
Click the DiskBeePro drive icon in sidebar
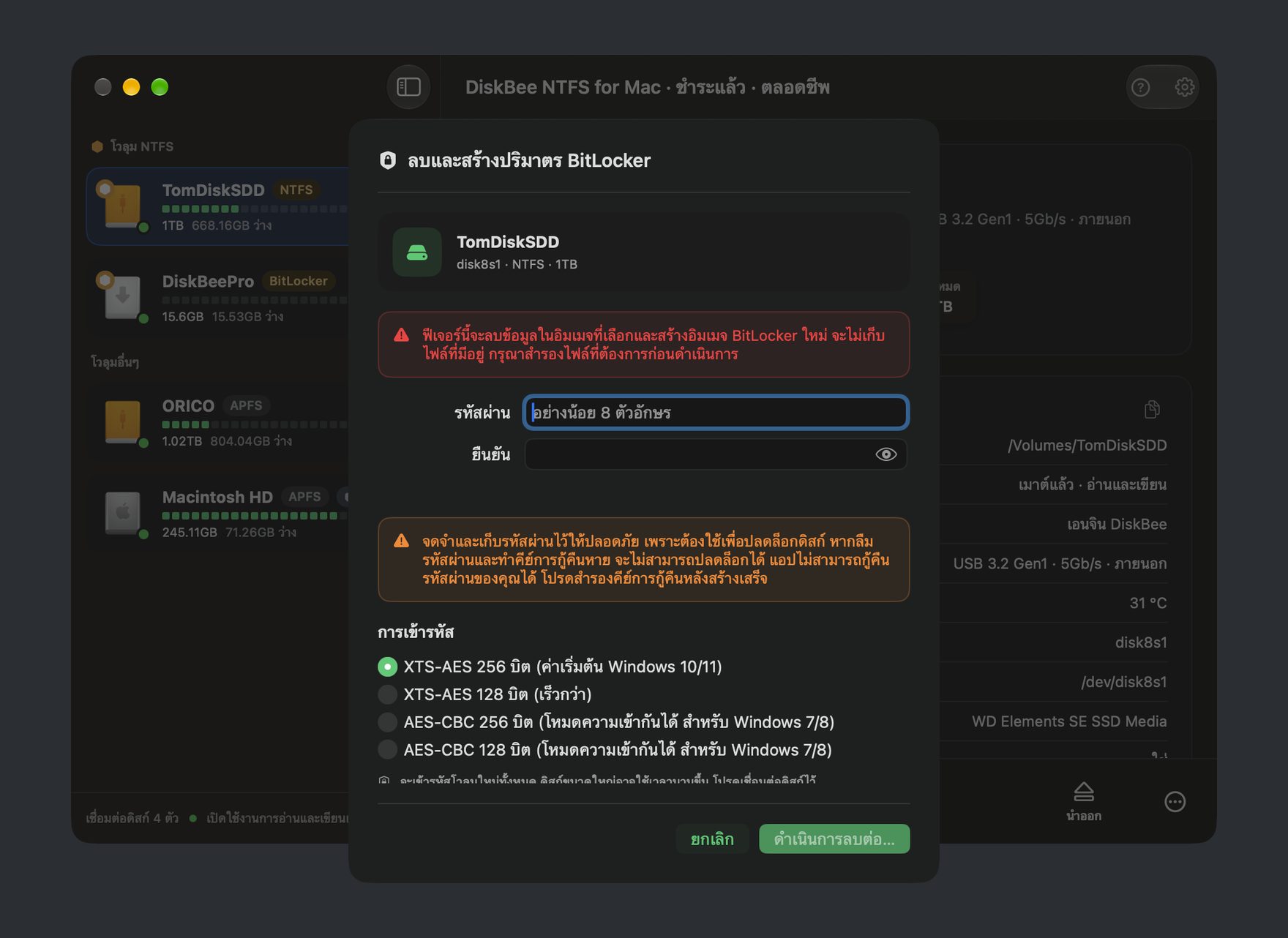click(x=122, y=297)
